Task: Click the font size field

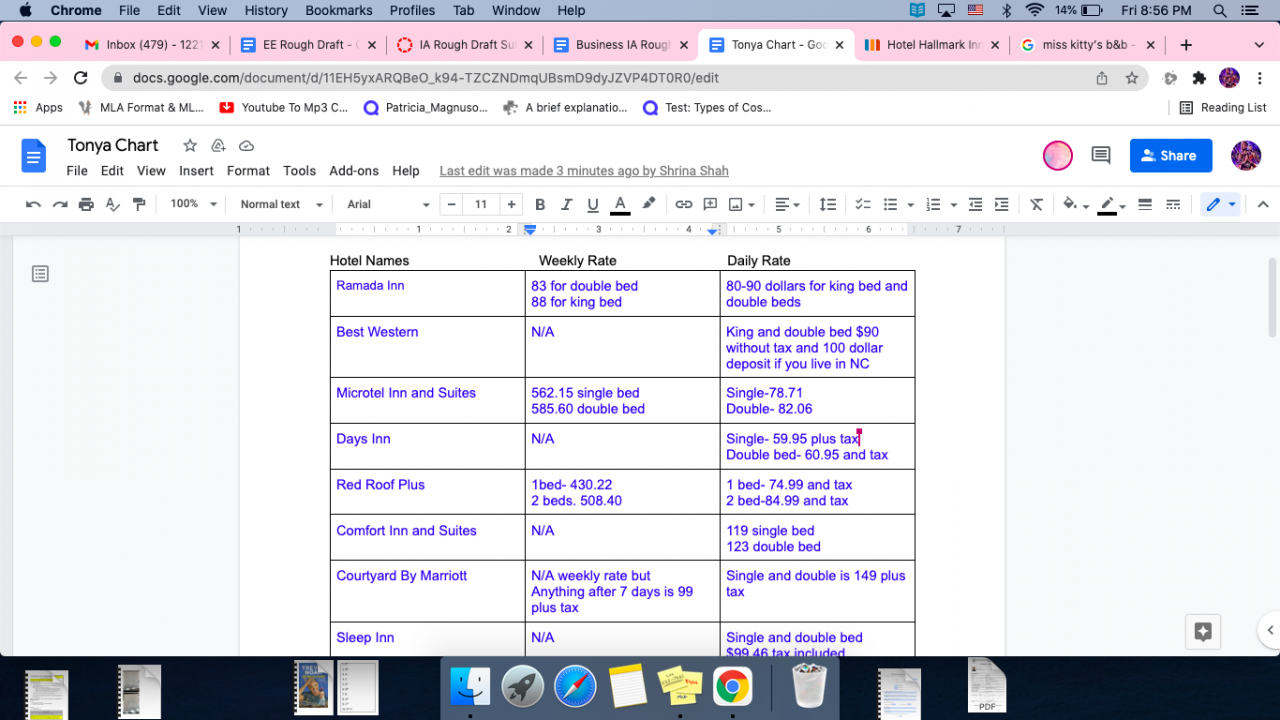Action: pyautogui.click(x=481, y=204)
